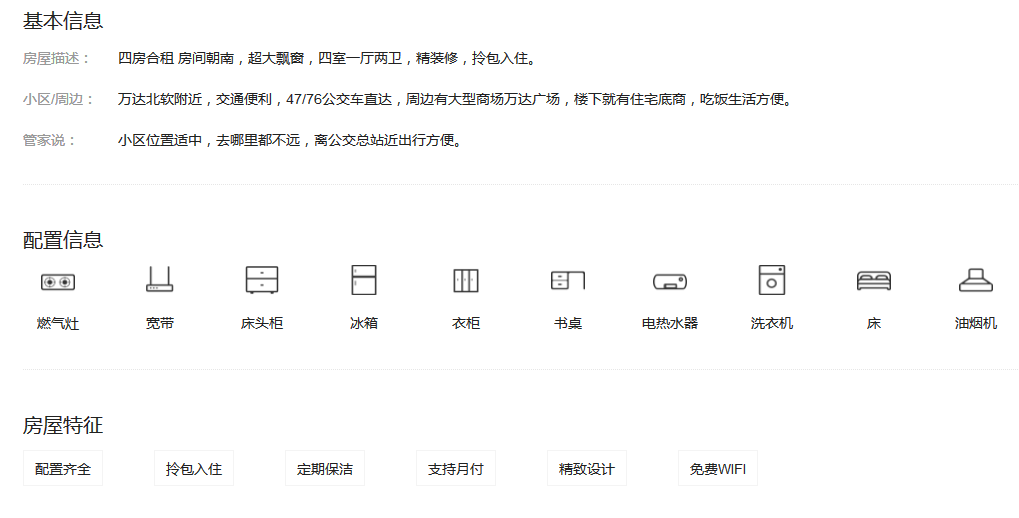The image size is (1019, 518).
Task: Click the bed (床) icon
Action: [874, 281]
